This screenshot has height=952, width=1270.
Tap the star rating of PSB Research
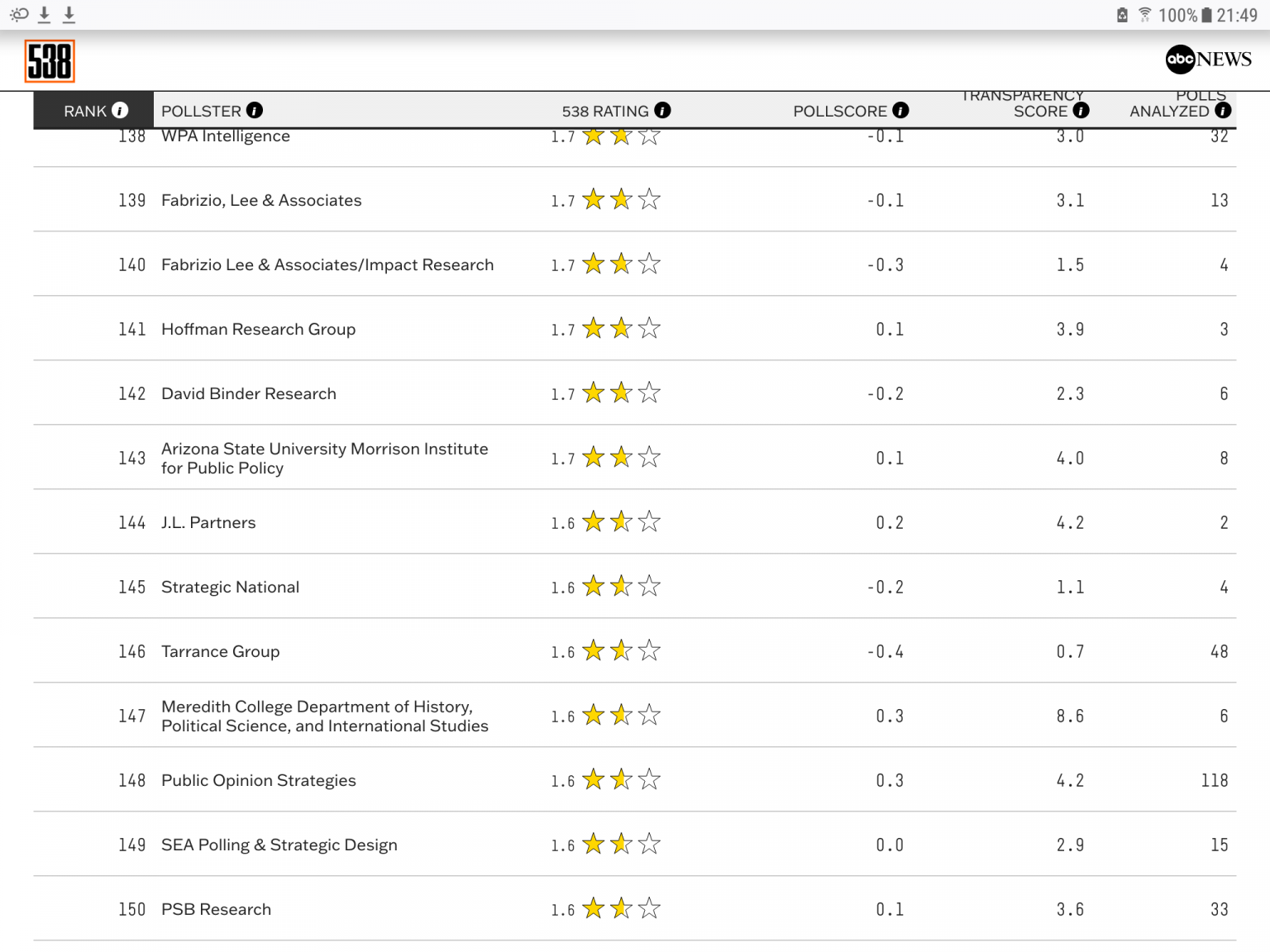621,908
